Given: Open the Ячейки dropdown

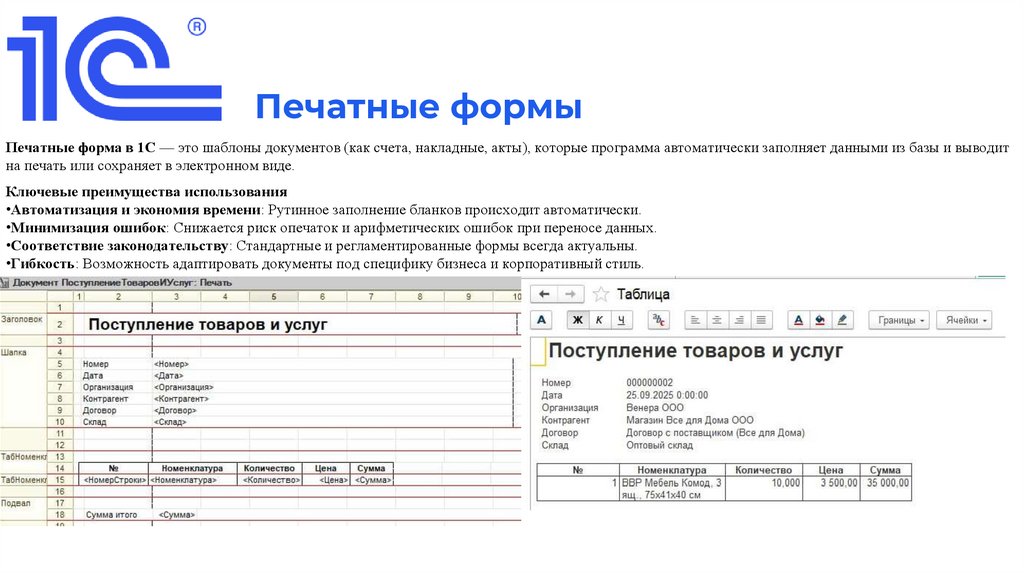Looking at the screenshot, I should (x=965, y=320).
